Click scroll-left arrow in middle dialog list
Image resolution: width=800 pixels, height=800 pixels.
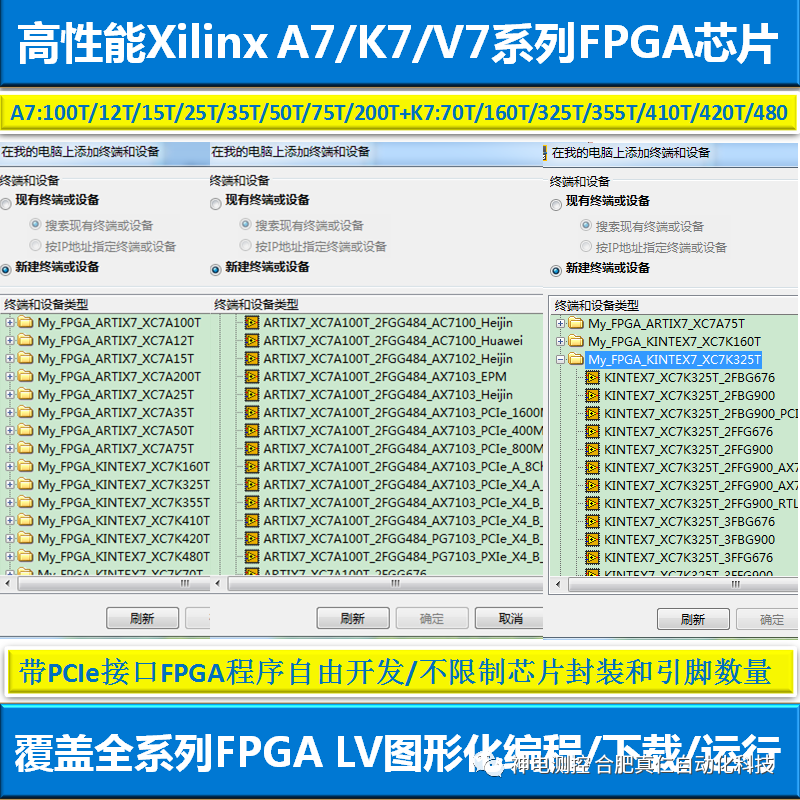(218, 583)
